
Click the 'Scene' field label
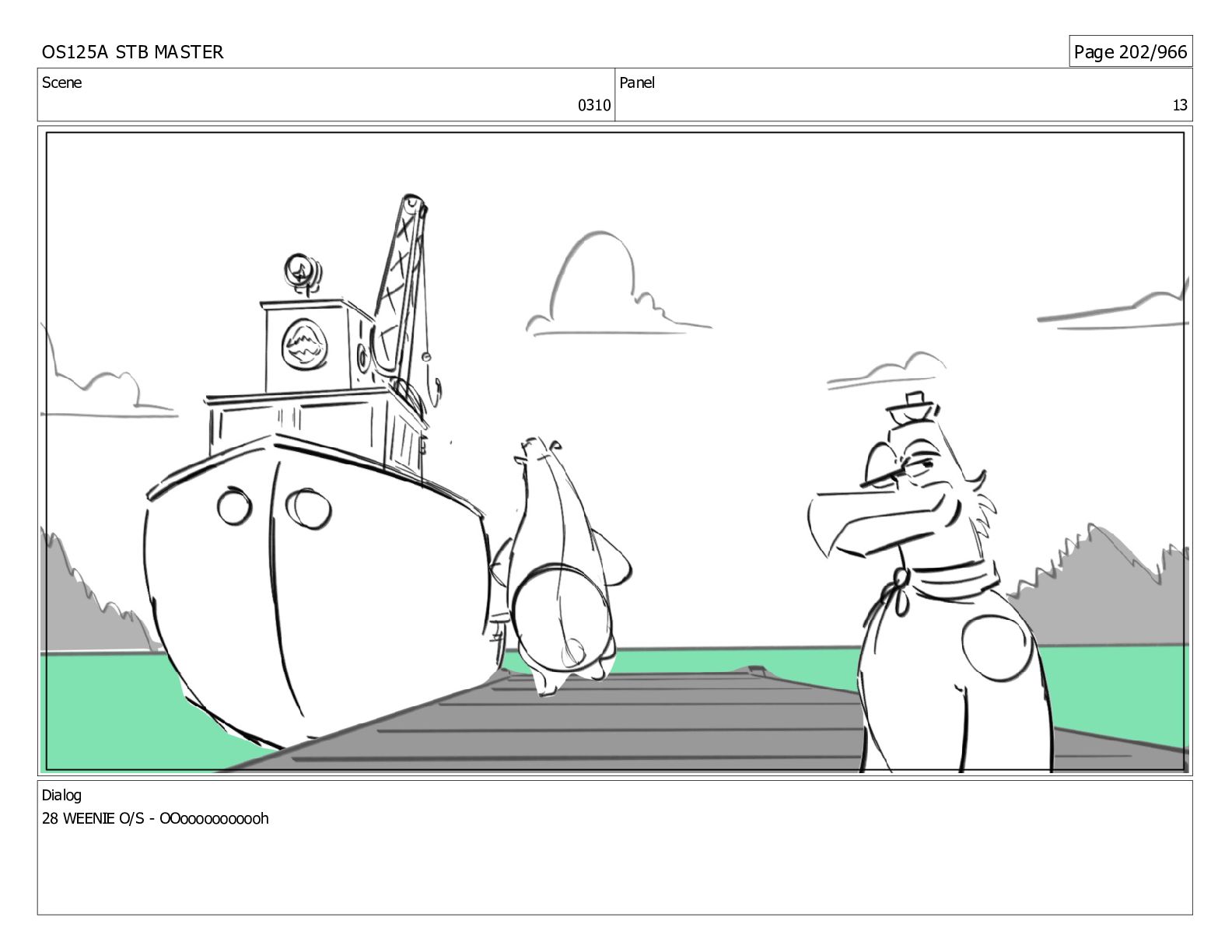pyautogui.click(x=61, y=82)
